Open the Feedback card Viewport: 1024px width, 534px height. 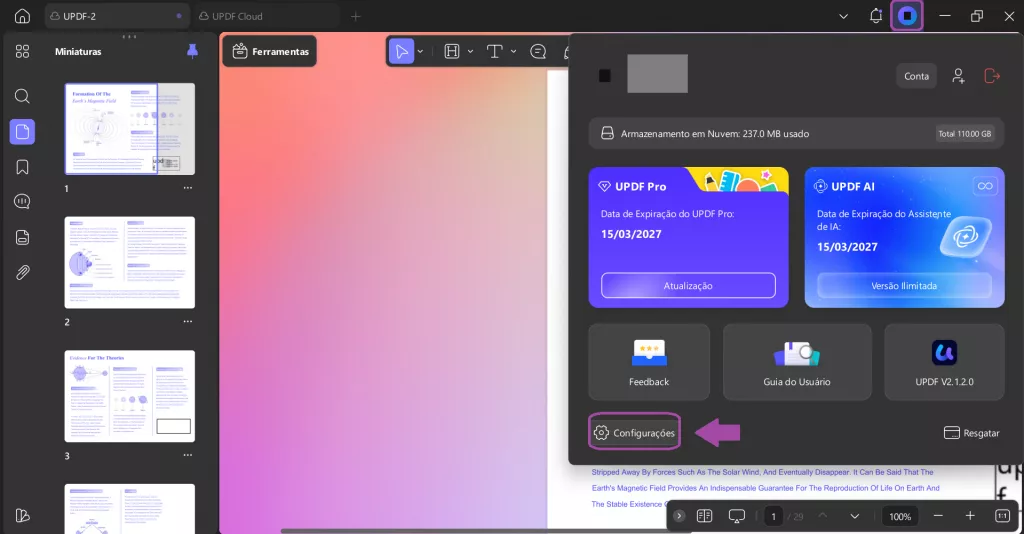(649, 362)
